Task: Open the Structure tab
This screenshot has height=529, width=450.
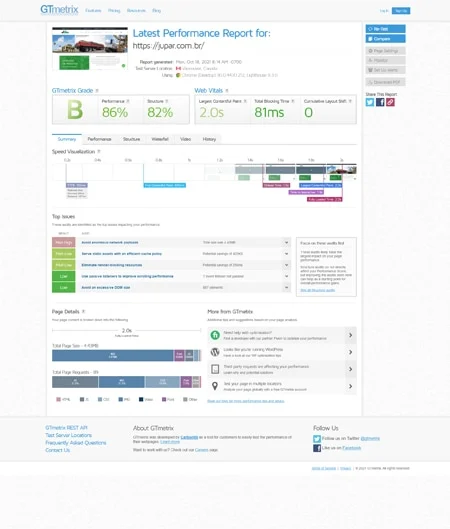Action: (131, 139)
